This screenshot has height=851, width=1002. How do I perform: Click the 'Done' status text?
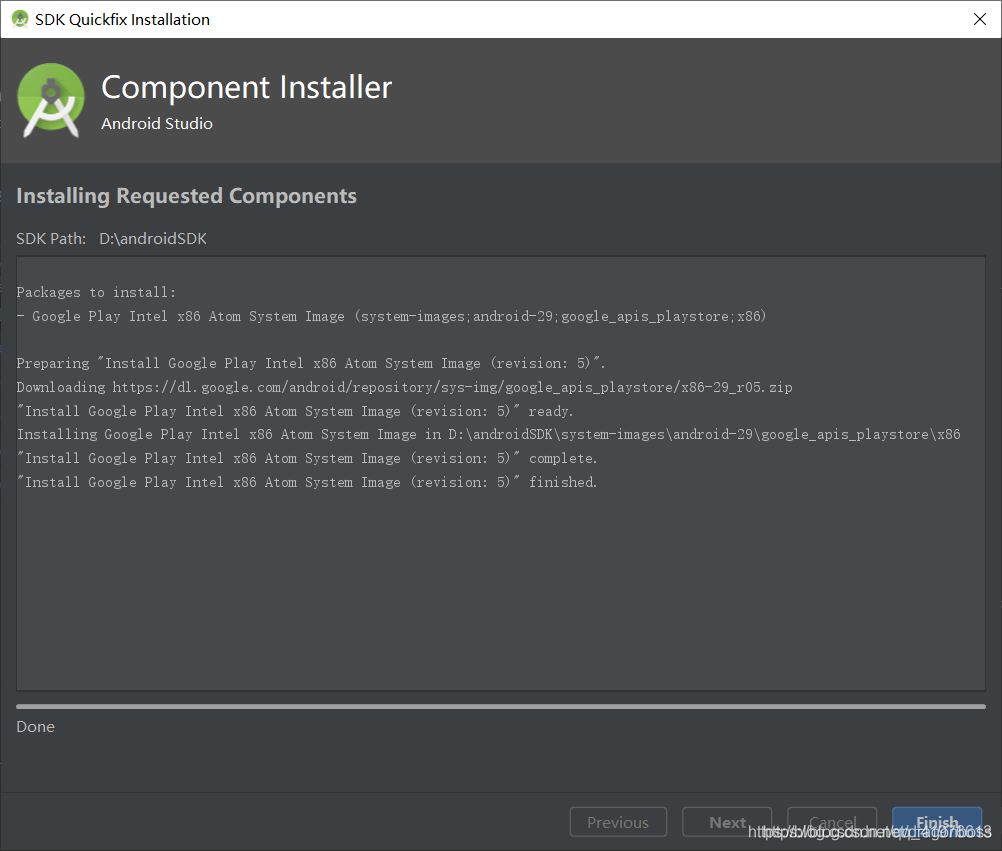tap(35, 727)
